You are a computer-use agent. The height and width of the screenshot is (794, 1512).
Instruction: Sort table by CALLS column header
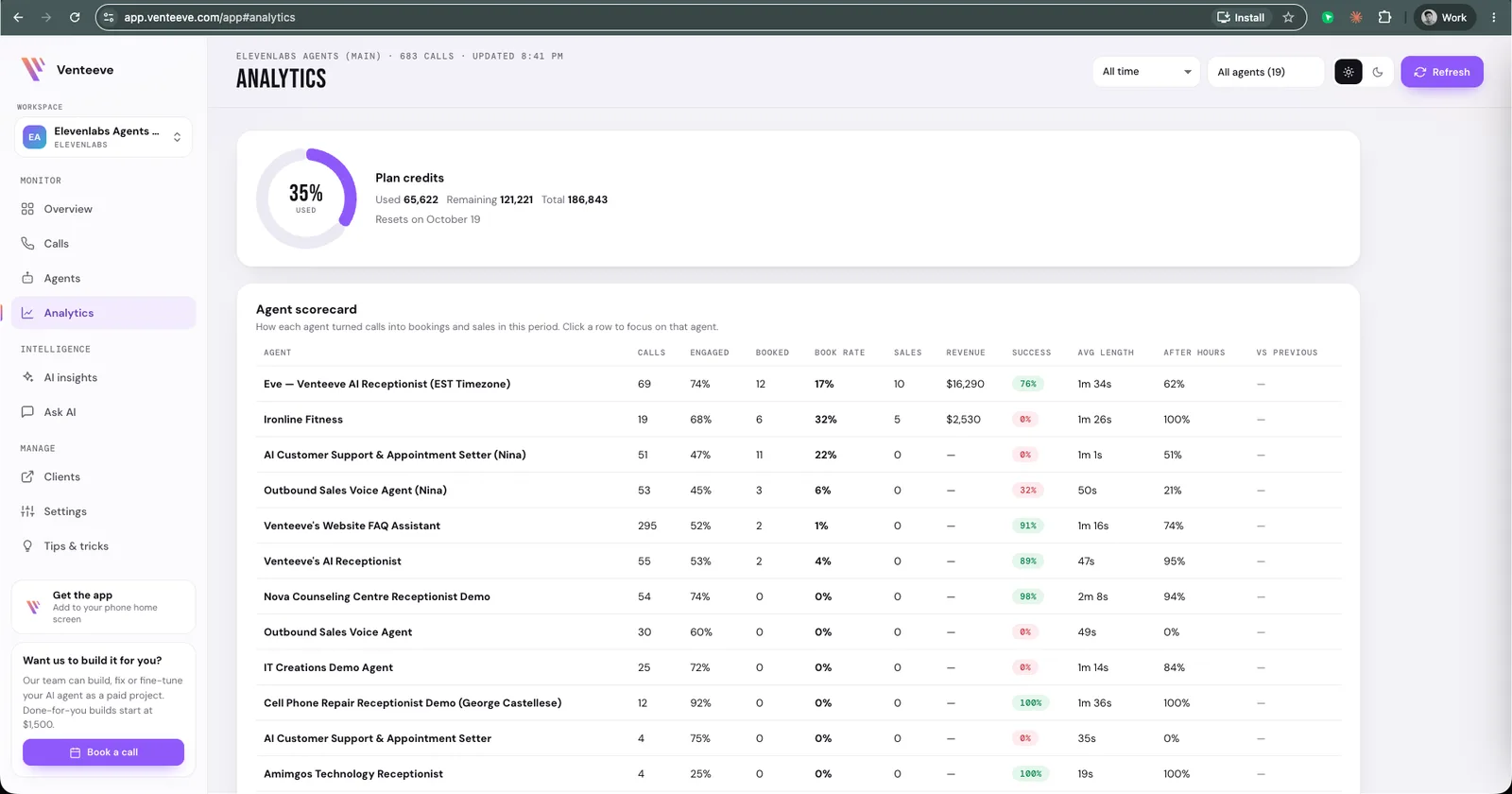(x=651, y=353)
